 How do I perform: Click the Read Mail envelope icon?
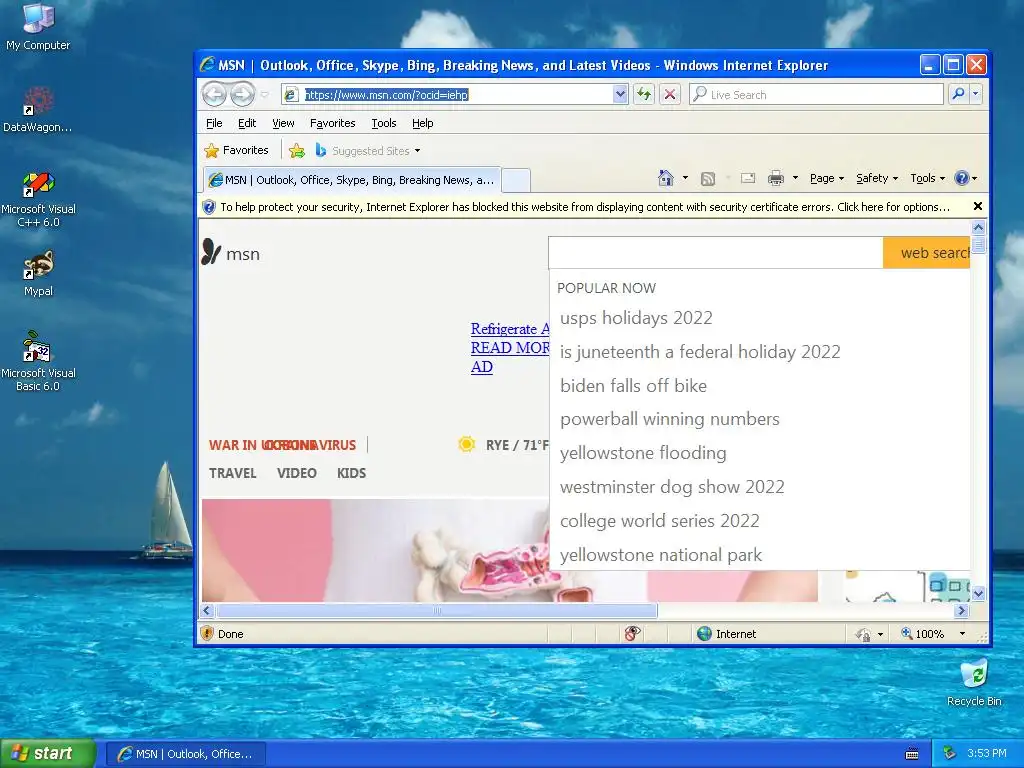coord(748,178)
